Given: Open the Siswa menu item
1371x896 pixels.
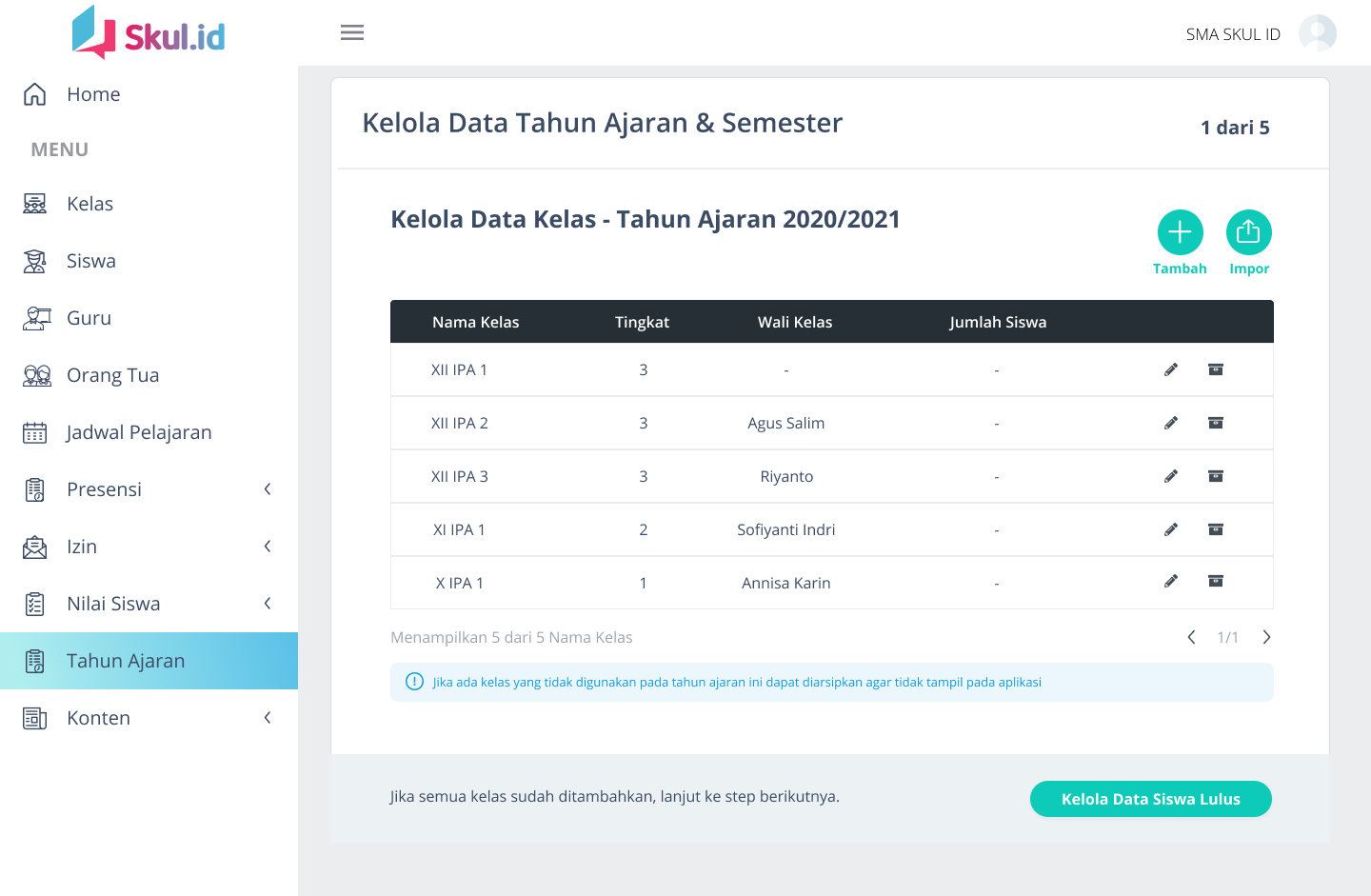Looking at the screenshot, I should pos(91,261).
